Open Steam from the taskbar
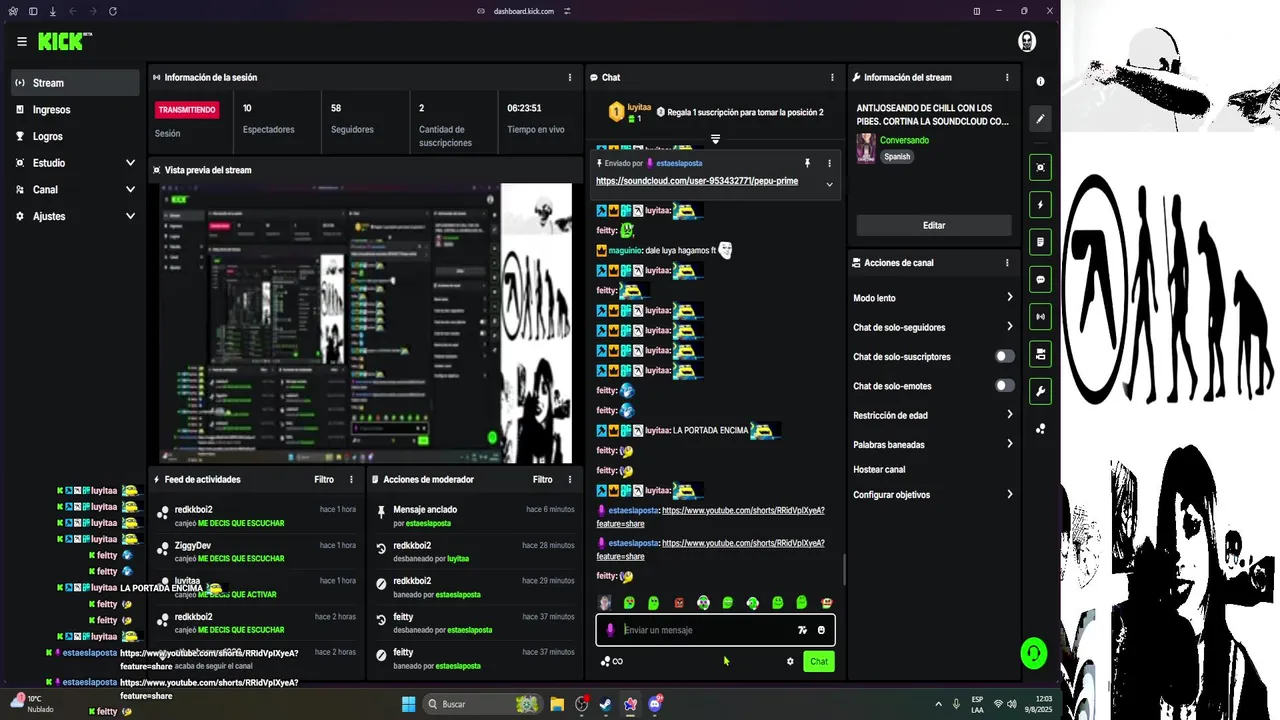The image size is (1280, 720). pyautogui.click(x=606, y=704)
